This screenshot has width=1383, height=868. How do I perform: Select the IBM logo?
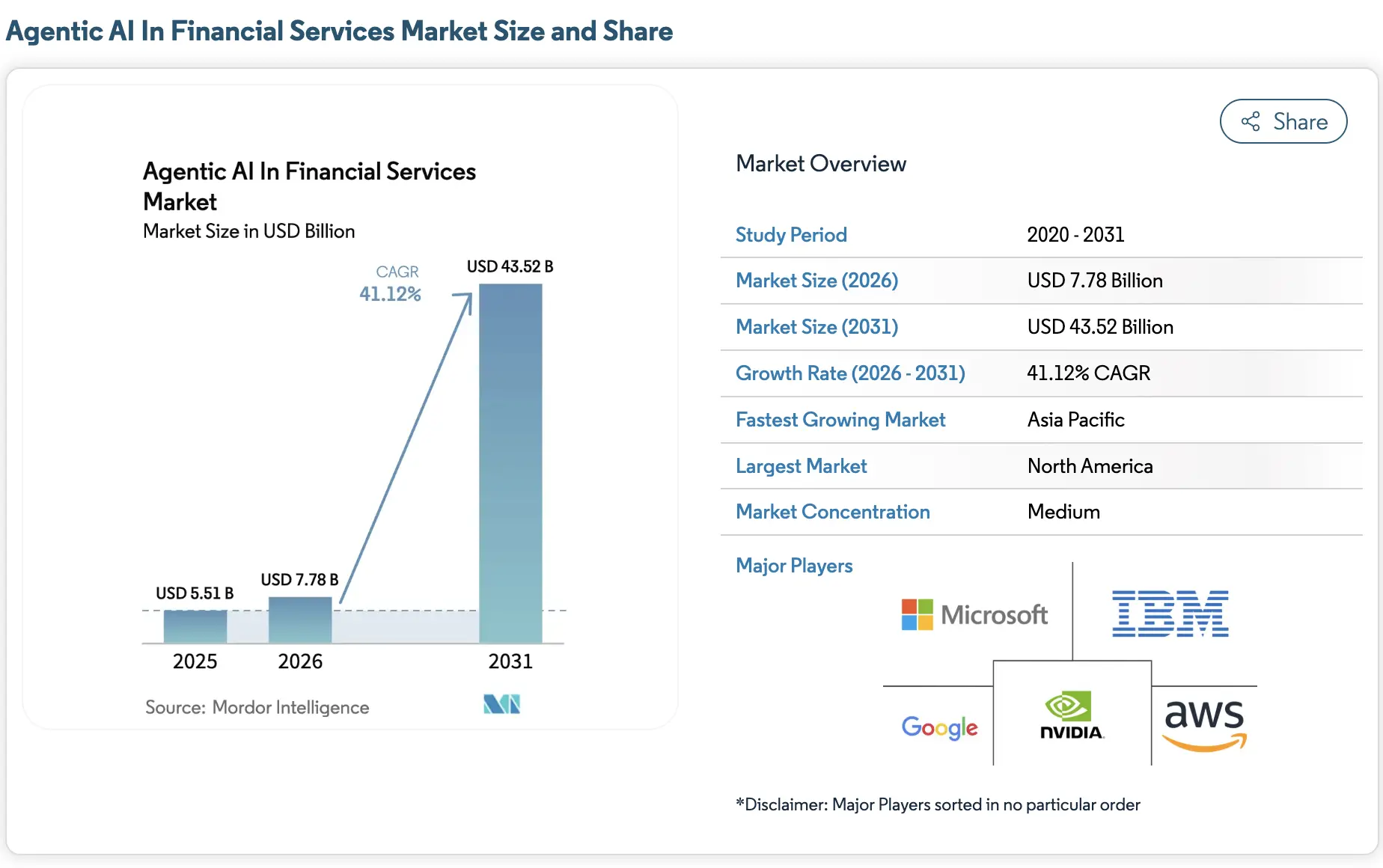(1170, 612)
